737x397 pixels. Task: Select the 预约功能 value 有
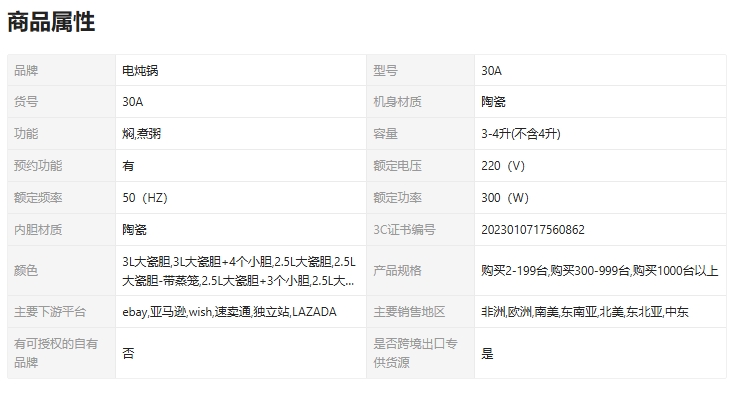pos(128,165)
